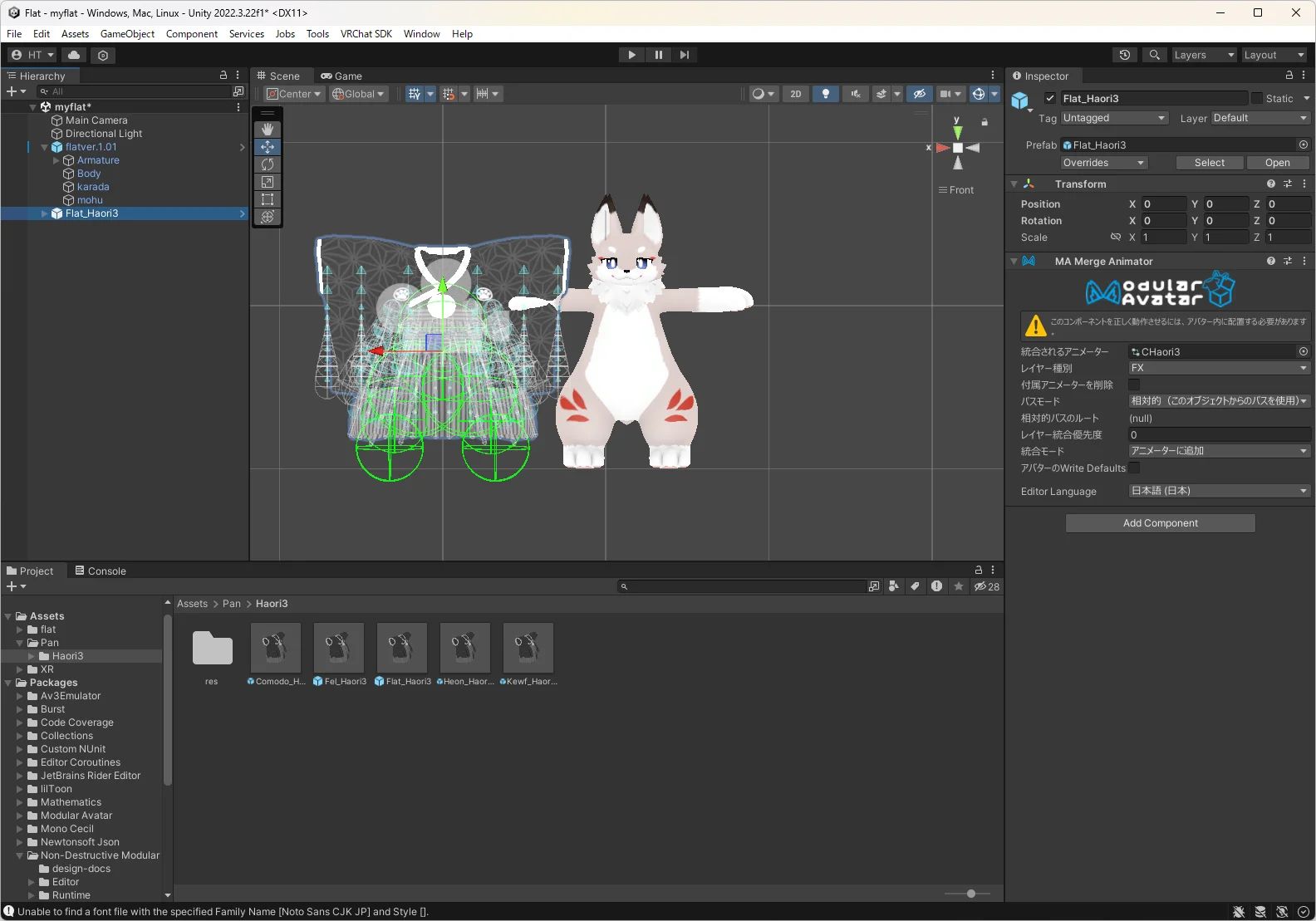The image size is (1316, 921).
Task: Click the Position X input field
Action: pos(1164,204)
